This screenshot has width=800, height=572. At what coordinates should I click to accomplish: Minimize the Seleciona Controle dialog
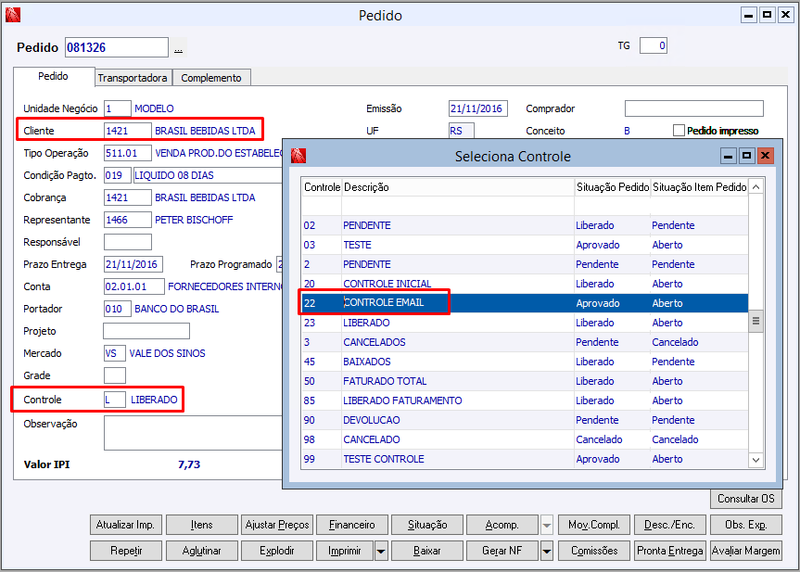(x=728, y=155)
